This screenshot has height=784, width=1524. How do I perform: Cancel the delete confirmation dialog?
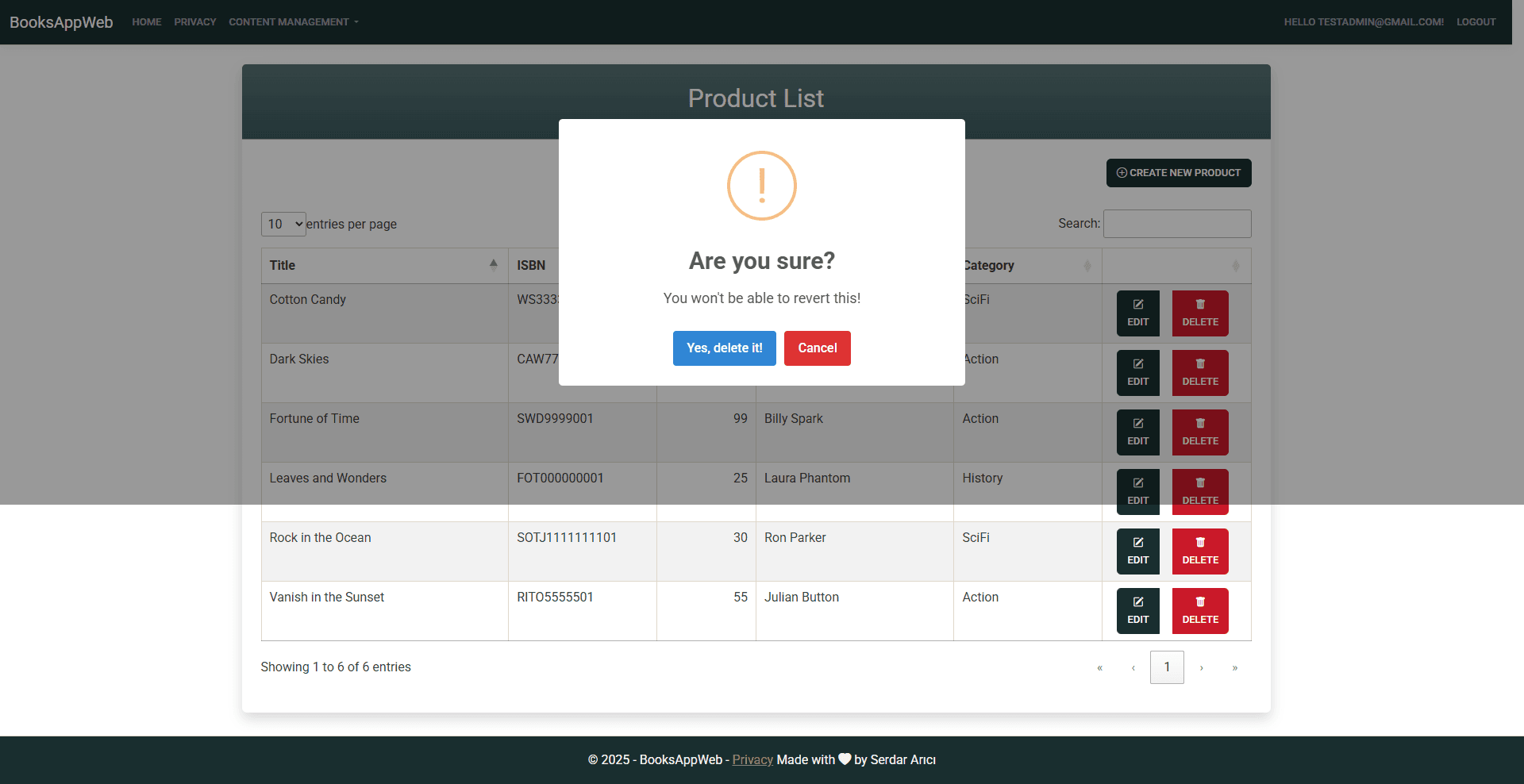tap(817, 348)
